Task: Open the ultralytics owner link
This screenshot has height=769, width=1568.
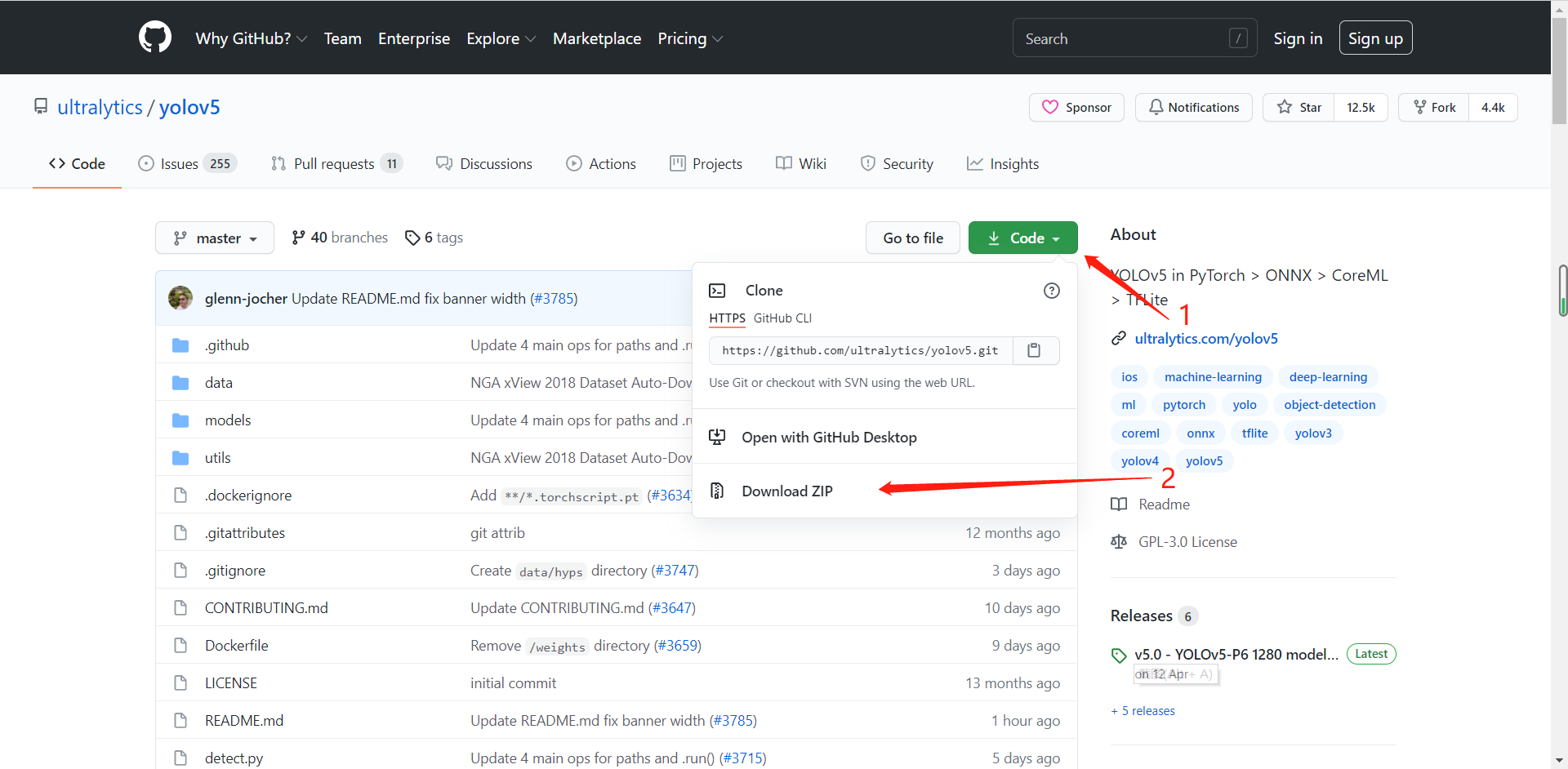Action: 100,107
